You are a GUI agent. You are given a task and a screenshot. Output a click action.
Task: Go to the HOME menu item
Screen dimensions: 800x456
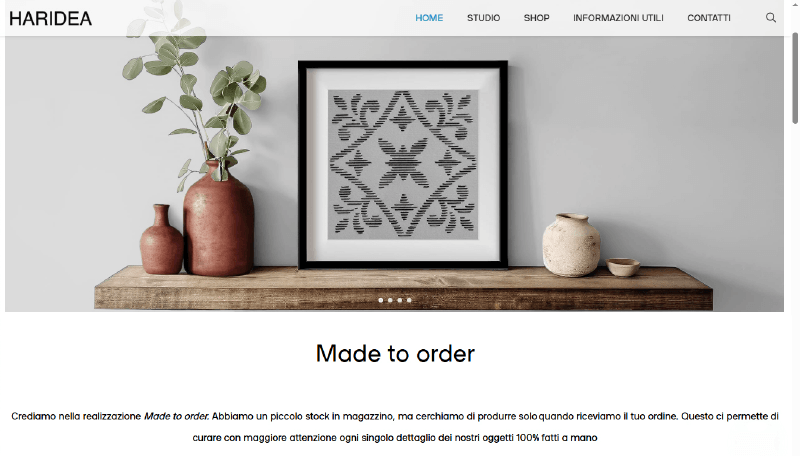pyautogui.click(x=429, y=18)
